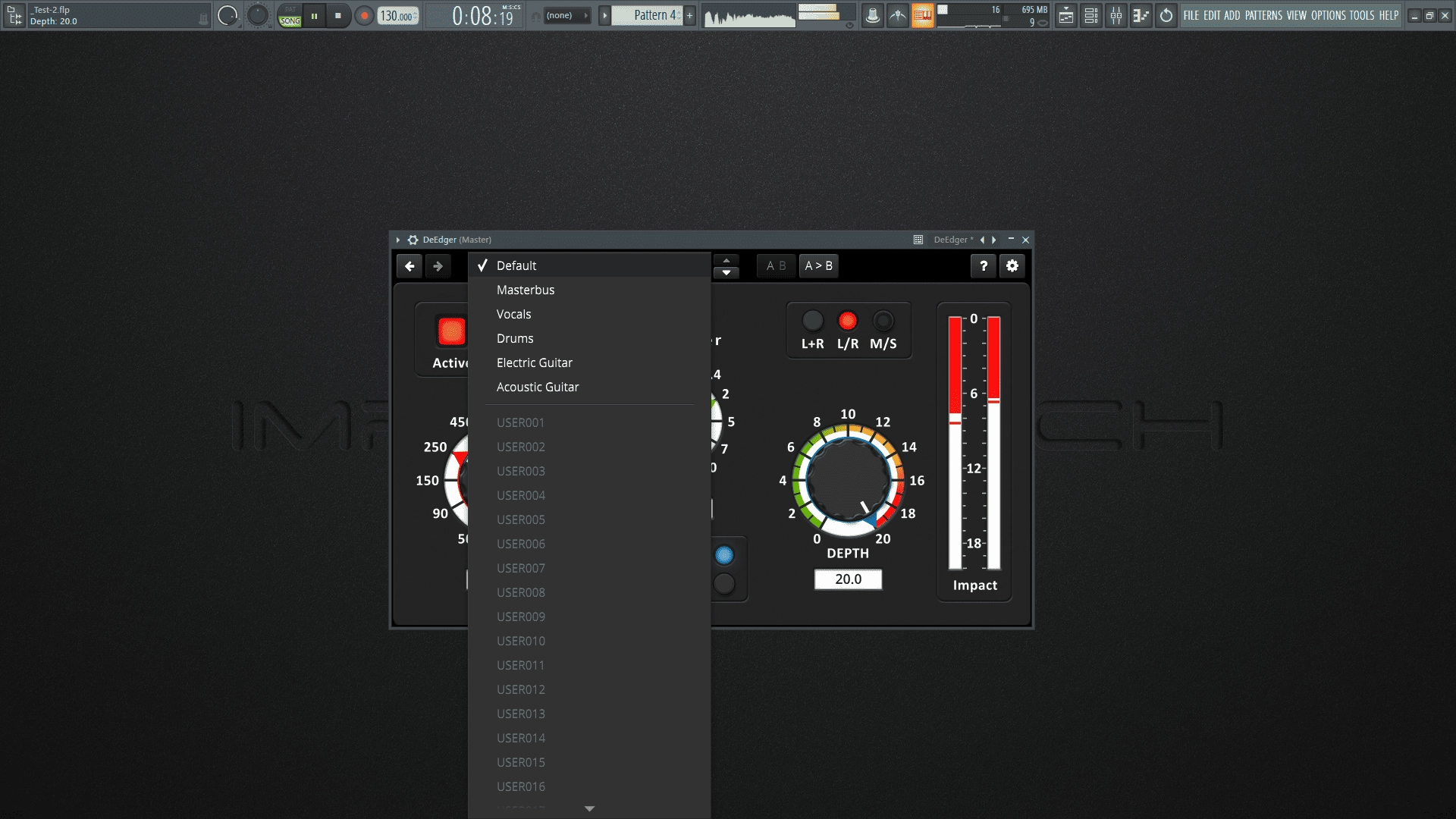Step preset down with the down arrow
The image size is (1456, 819).
(x=726, y=272)
